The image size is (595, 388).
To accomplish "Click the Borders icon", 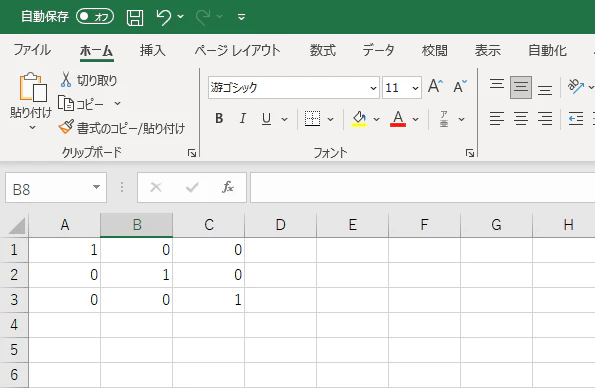I will tap(312, 119).
